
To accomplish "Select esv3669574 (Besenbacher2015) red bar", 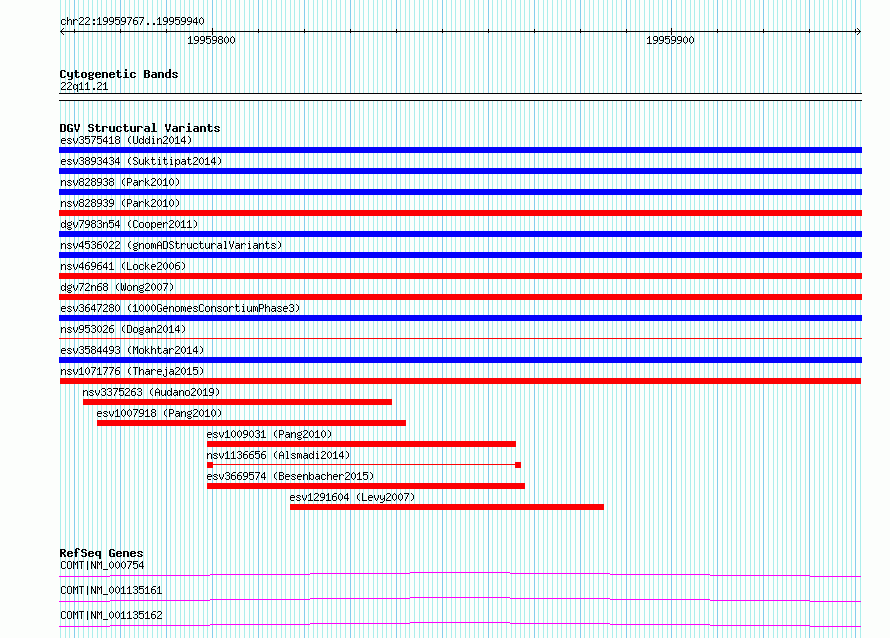I will (366, 486).
